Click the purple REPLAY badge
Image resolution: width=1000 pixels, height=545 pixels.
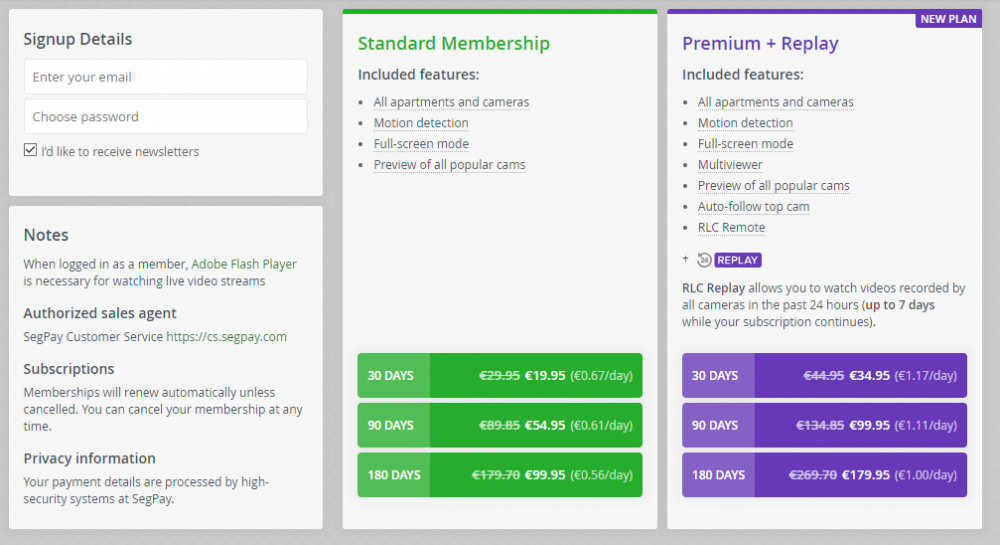pos(738,260)
